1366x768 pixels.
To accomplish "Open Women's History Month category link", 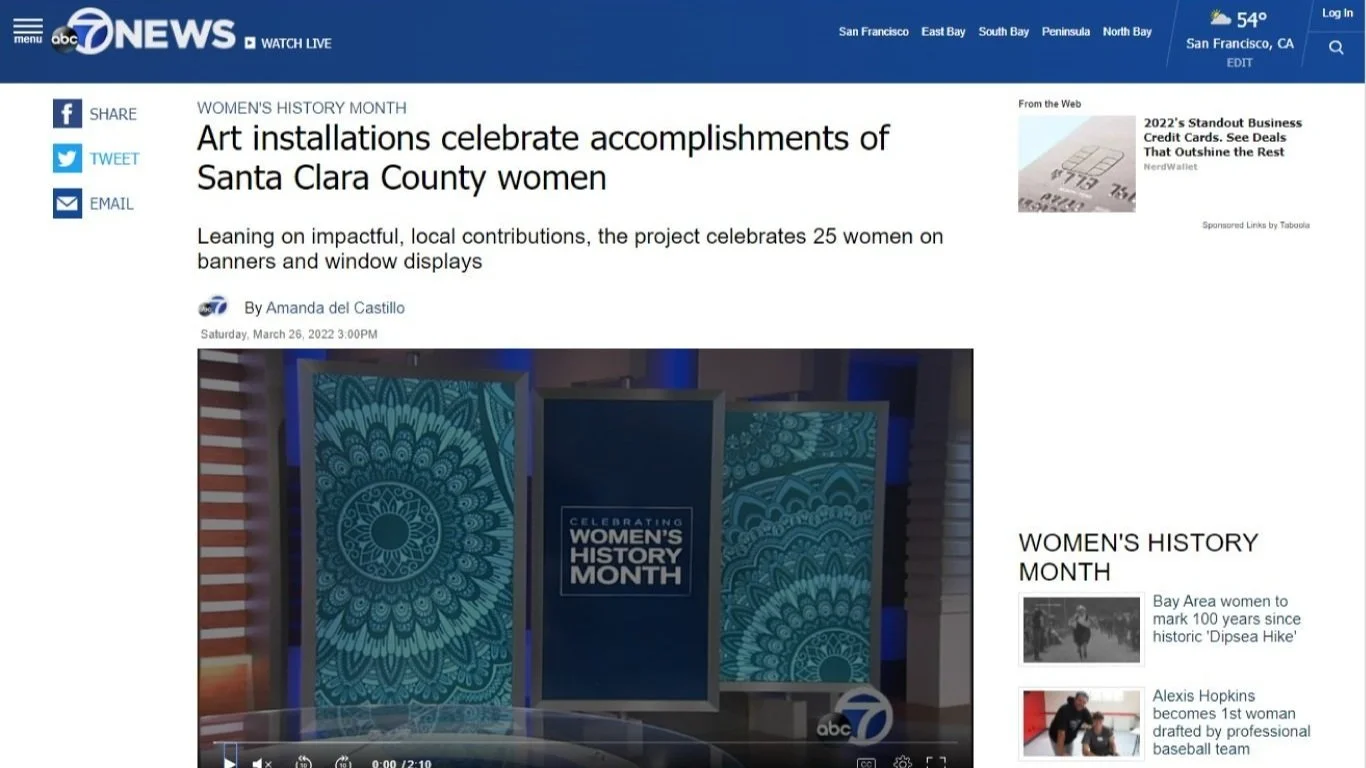I will click(302, 108).
